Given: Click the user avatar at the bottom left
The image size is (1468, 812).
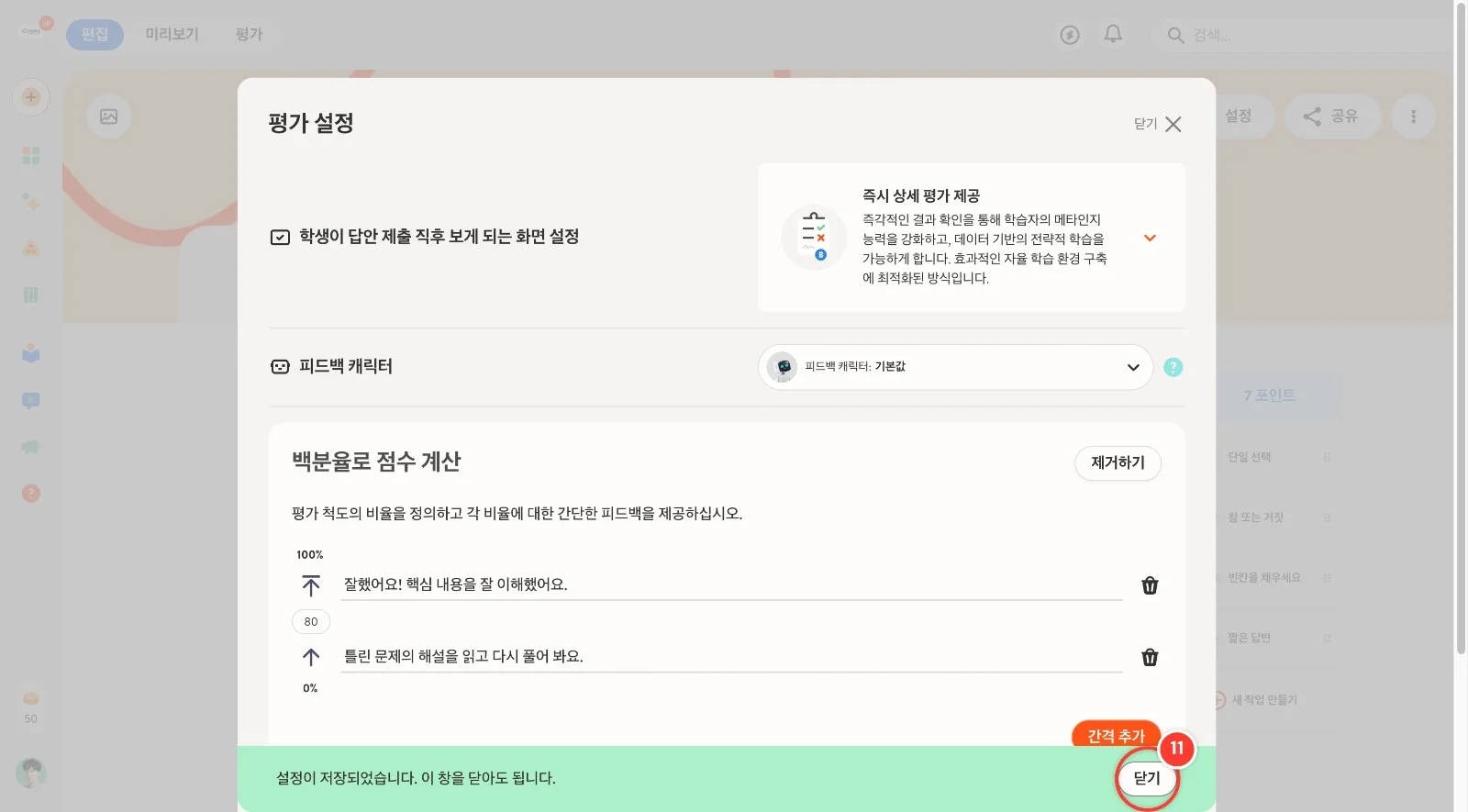Looking at the screenshot, I should pos(31,773).
